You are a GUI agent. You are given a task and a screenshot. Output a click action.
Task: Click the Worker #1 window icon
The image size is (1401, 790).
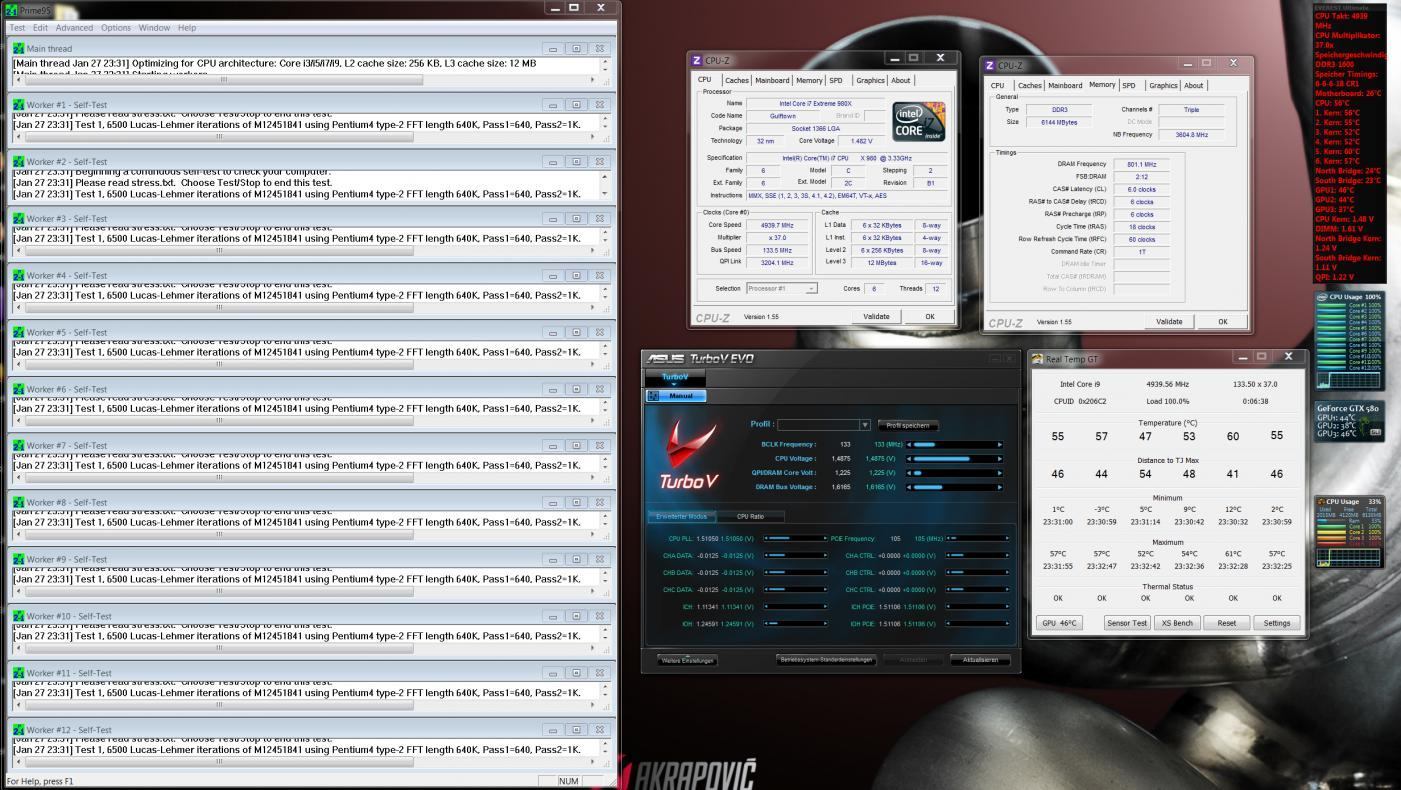coord(18,105)
